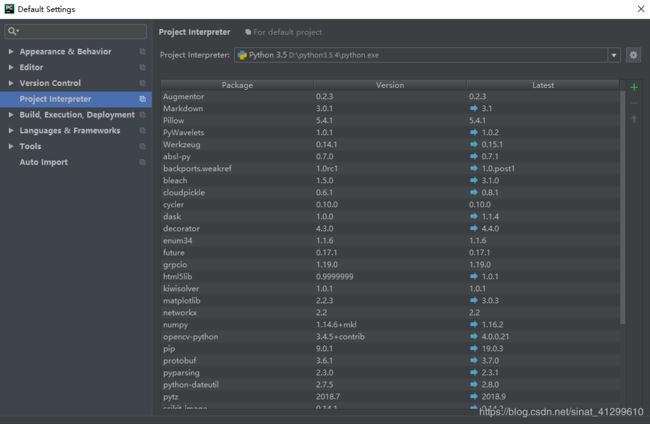Image resolution: width=650 pixels, height=424 pixels.
Task: Click the update arrow for matplotlib 3.0.3
Action: [x=474, y=300]
